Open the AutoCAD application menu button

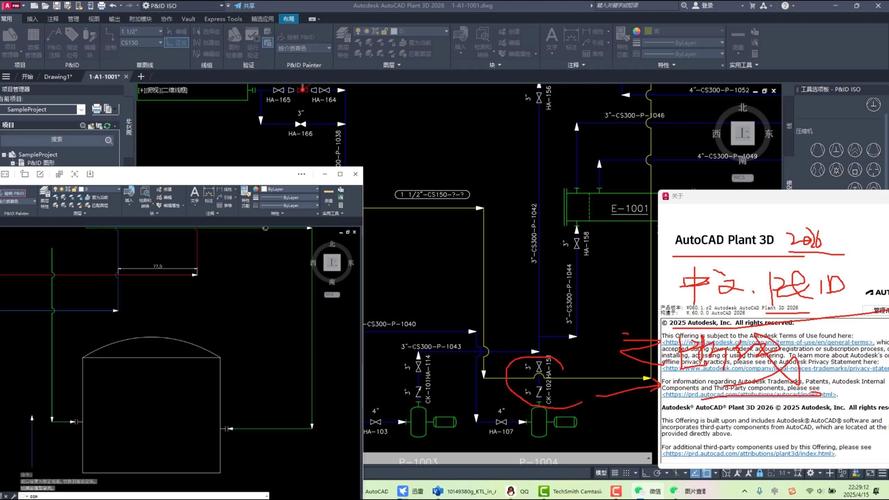pos(10,6)
